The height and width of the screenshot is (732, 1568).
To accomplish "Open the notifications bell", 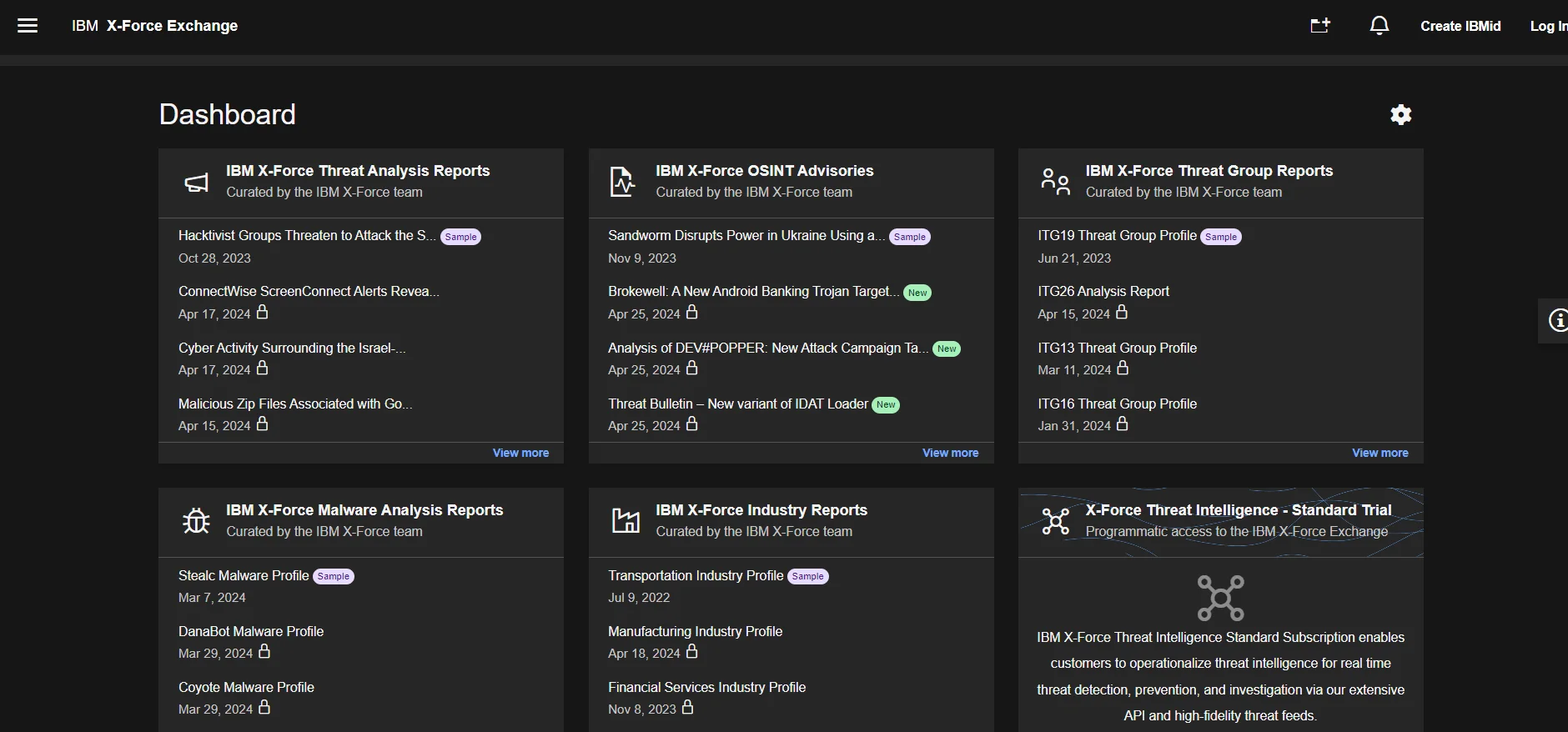I will pos(1380,26).
